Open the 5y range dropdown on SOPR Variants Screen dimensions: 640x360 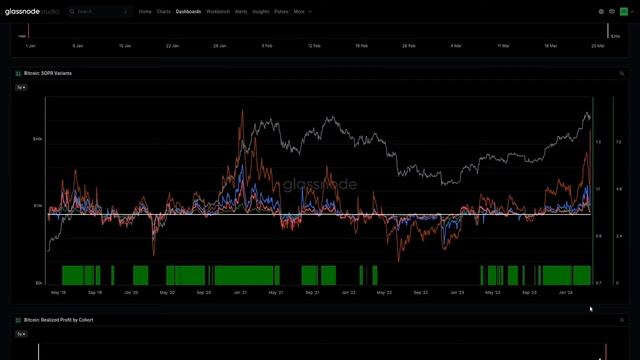pyautogui.click(x=21, y=87)
